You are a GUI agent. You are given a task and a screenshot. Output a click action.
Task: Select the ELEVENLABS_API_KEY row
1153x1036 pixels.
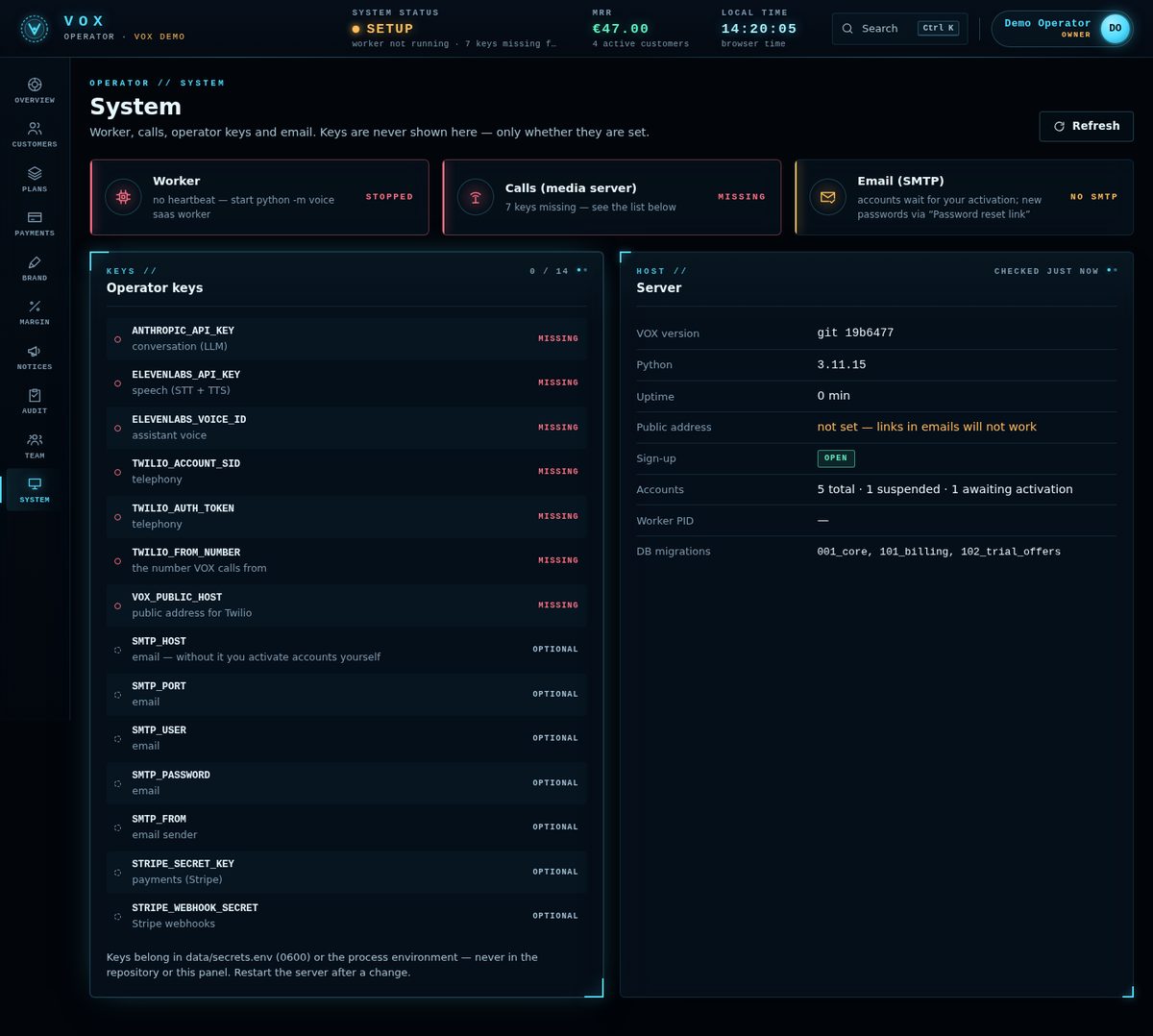click(x=347, y=382)
